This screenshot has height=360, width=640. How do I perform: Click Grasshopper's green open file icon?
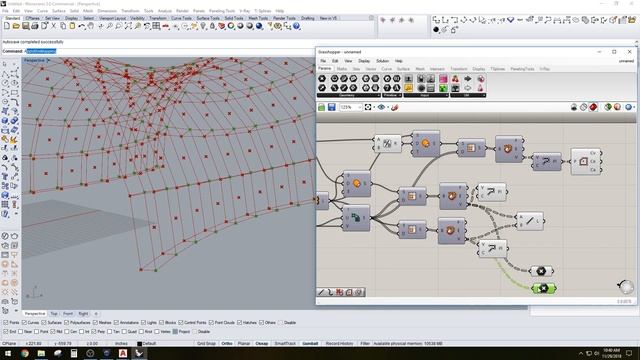[x=322, y=107]
